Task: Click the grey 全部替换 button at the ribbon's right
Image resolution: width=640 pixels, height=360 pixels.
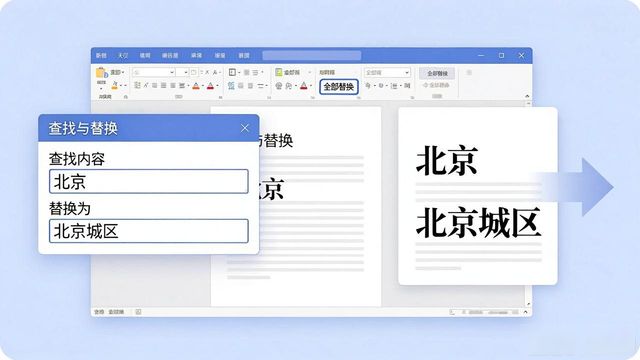Action: (437, 73)
